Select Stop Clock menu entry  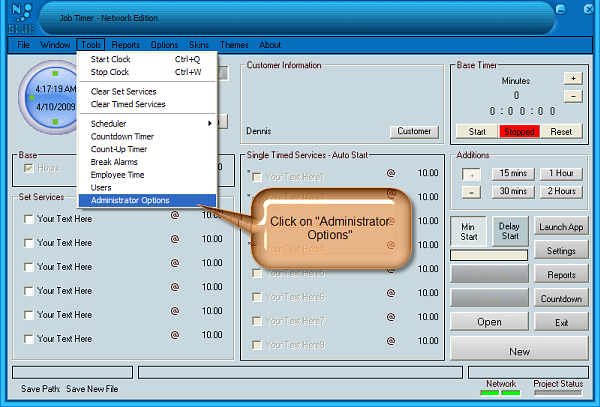point(148,72)
